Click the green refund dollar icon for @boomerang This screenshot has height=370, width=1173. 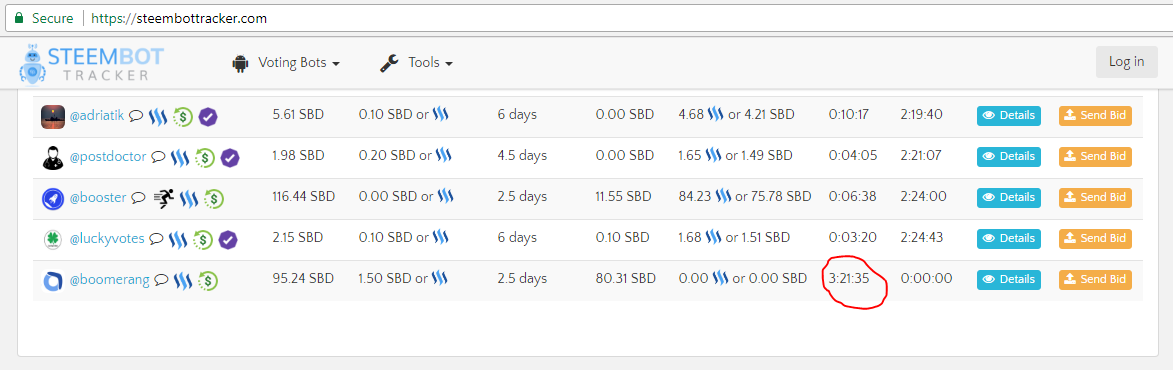click(x=208, y=281)
